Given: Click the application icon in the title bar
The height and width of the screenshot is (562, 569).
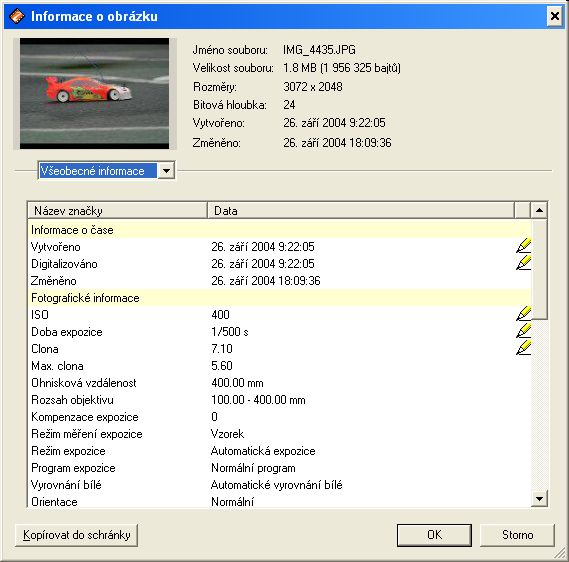Looking at the screenshot, I should [17, 16].
